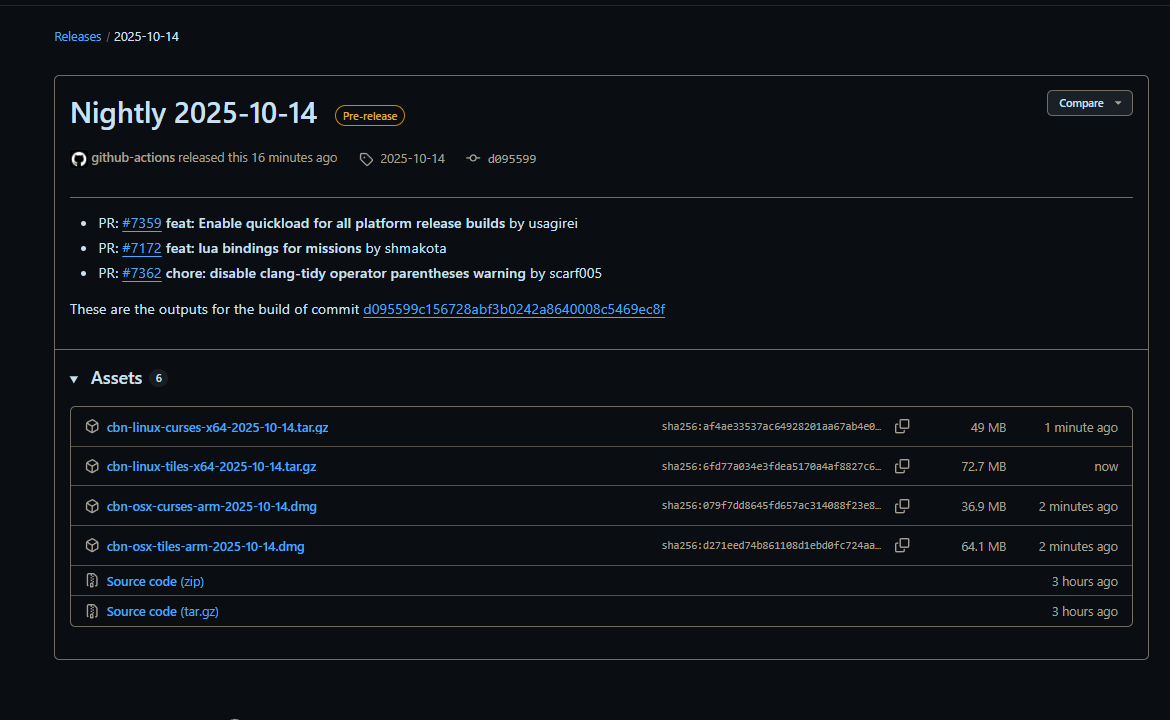
Task: Click the 36.9 MB size value
Action: (983, 507)
